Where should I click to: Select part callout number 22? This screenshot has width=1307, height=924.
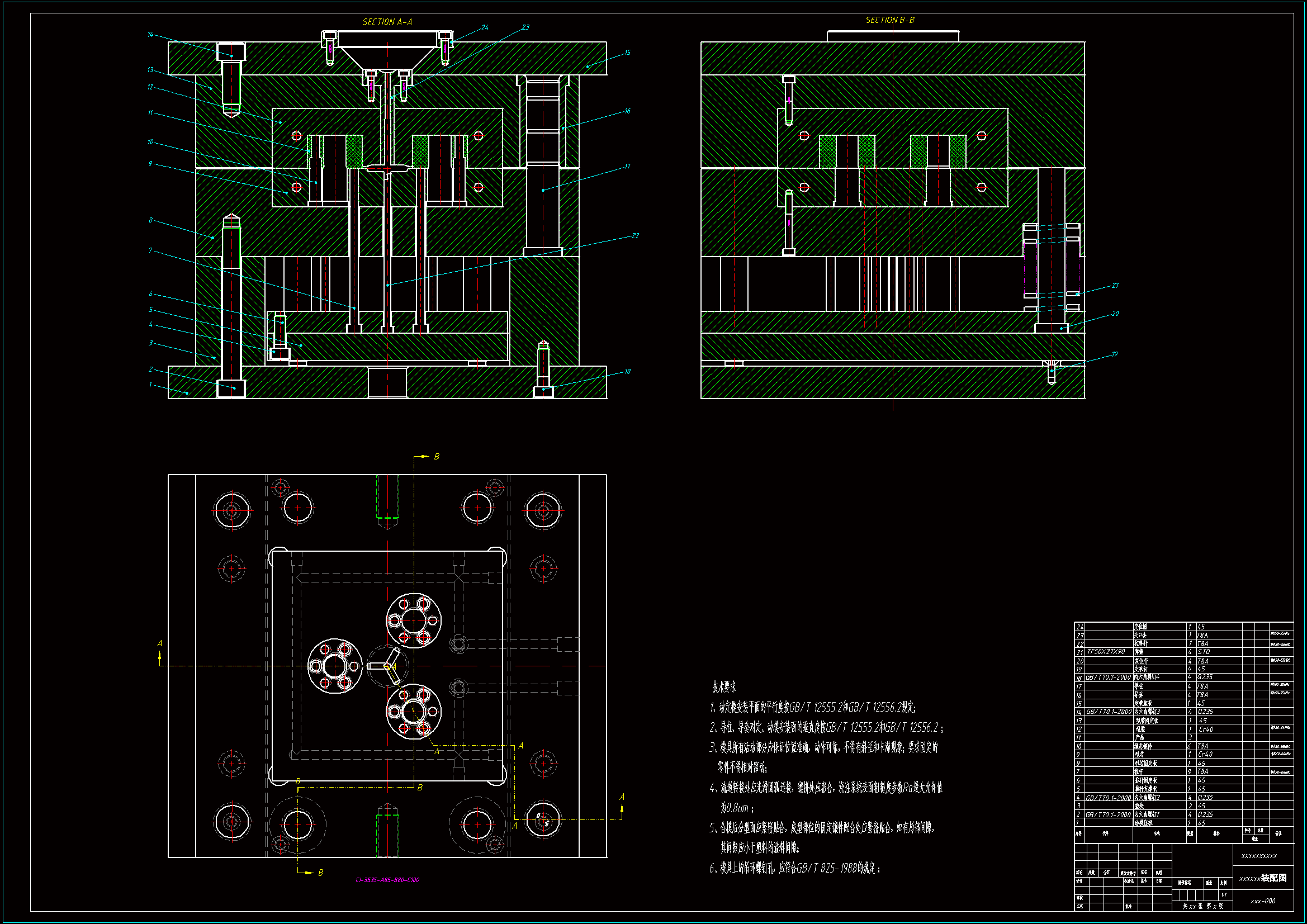[635, 235]
